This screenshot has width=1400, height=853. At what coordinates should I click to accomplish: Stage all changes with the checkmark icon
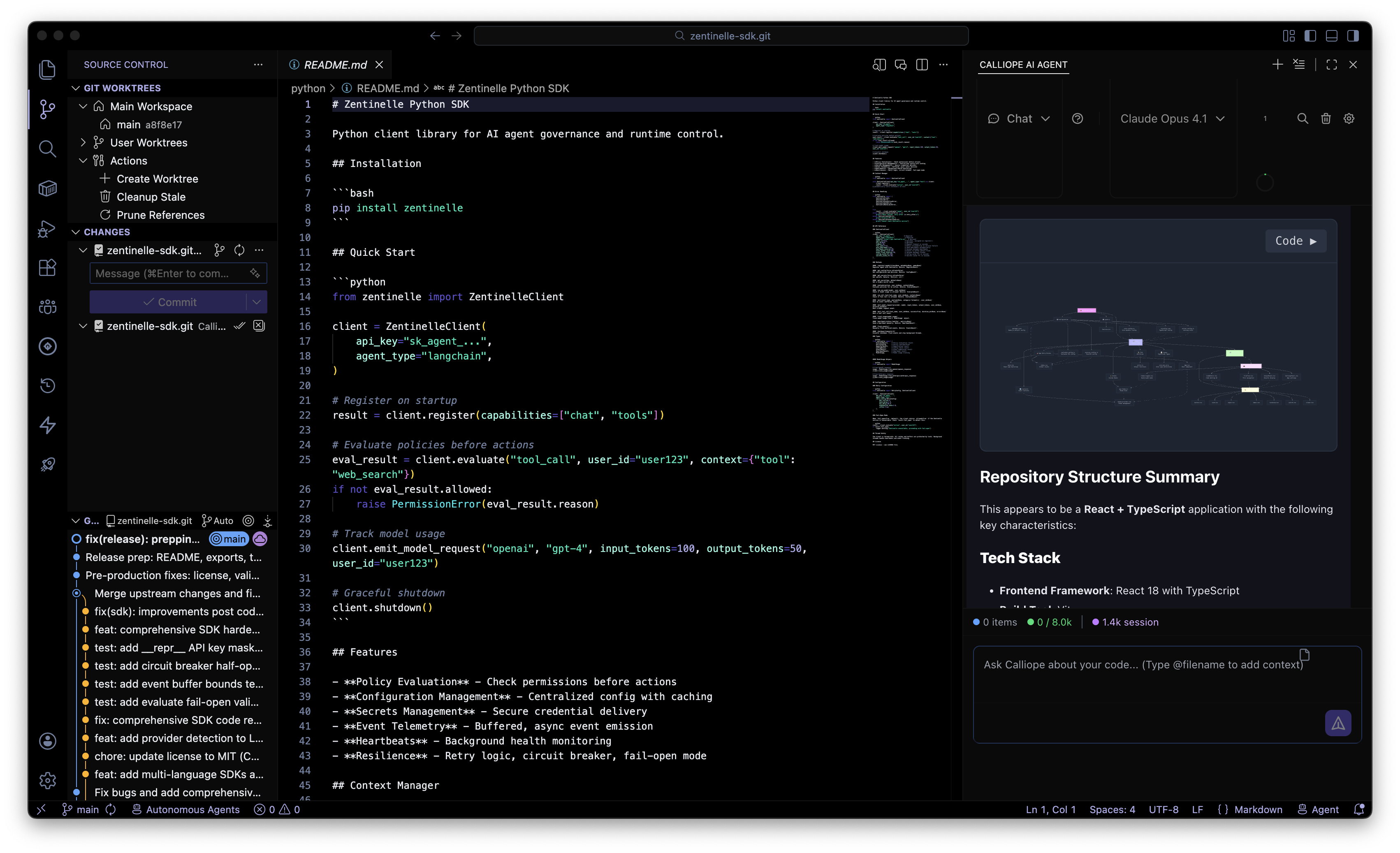(240, 326)
